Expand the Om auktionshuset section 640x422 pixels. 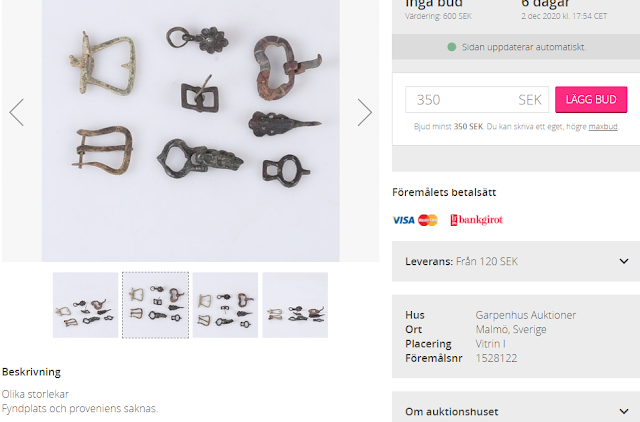point(516,411)
